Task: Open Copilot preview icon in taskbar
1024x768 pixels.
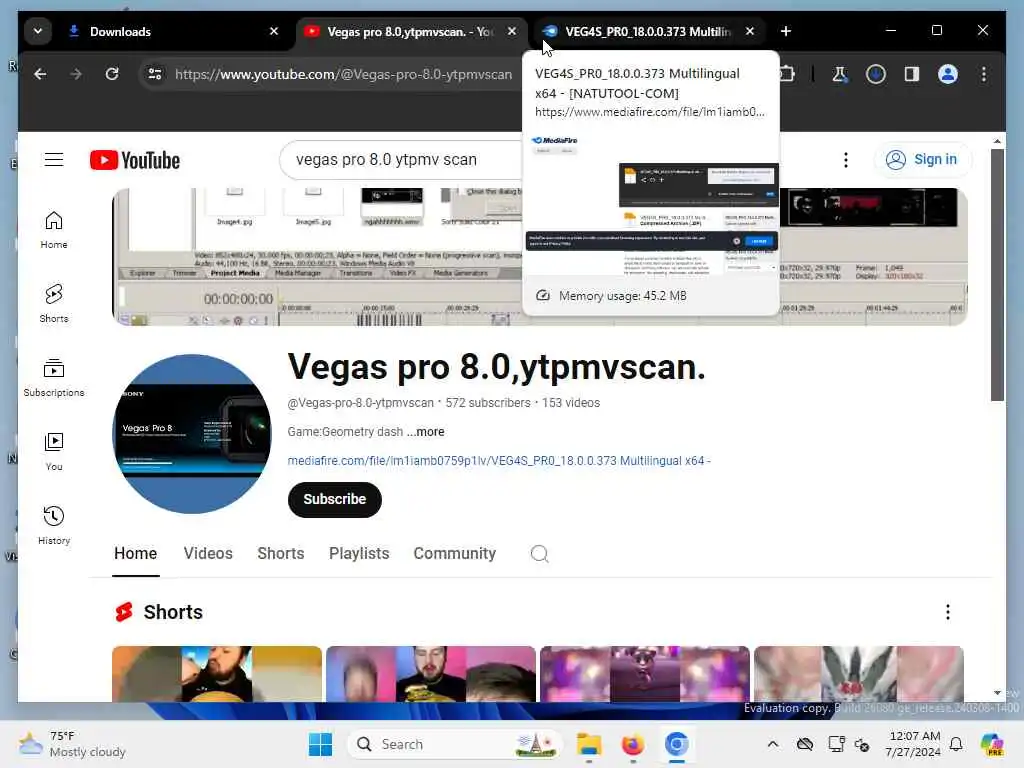Action: click(992, 744)
